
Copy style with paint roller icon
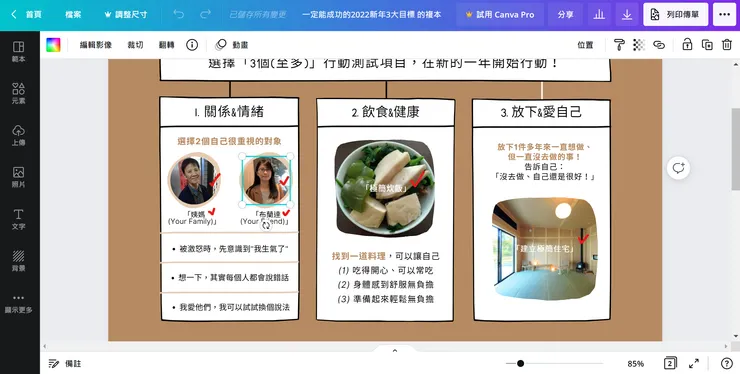[x=619, y=45]
